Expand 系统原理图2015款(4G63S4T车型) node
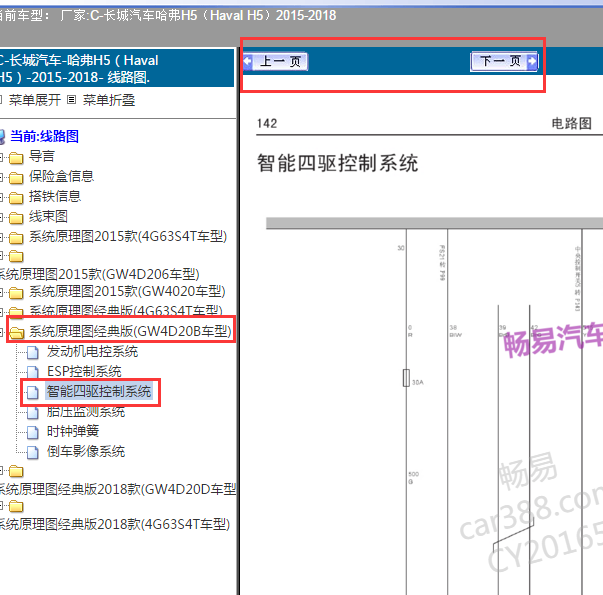 tap(2, 237)
